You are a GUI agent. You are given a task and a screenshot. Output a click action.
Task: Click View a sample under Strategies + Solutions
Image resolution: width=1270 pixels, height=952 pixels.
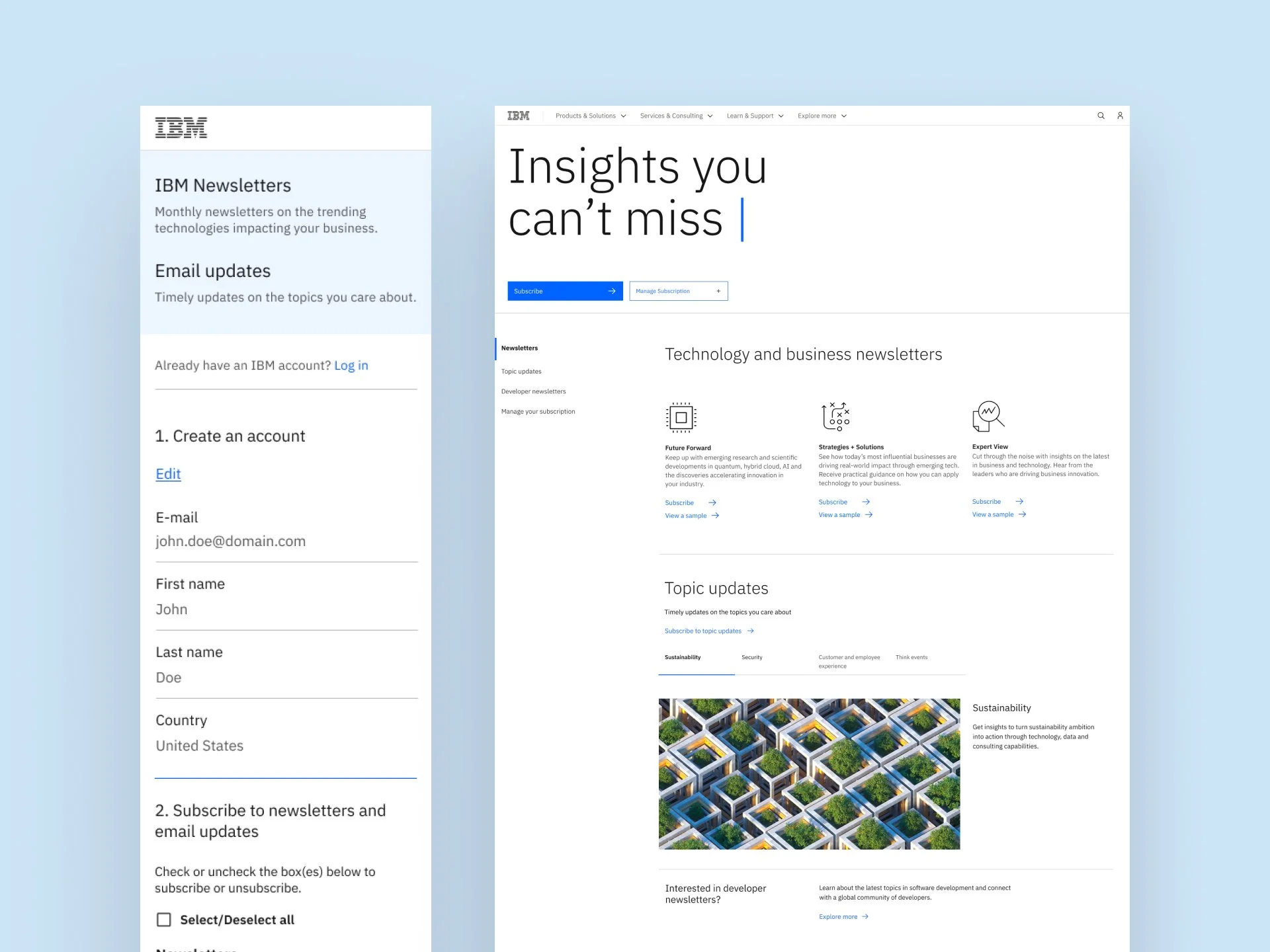point(839,515)
